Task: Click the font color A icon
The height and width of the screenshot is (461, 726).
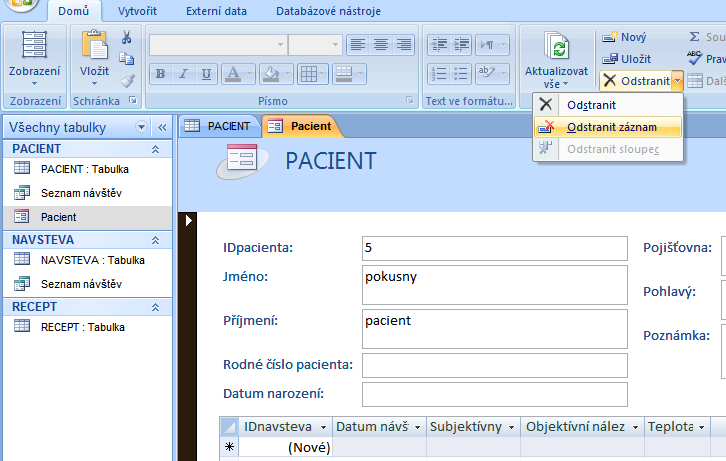Action: (233, 74)
